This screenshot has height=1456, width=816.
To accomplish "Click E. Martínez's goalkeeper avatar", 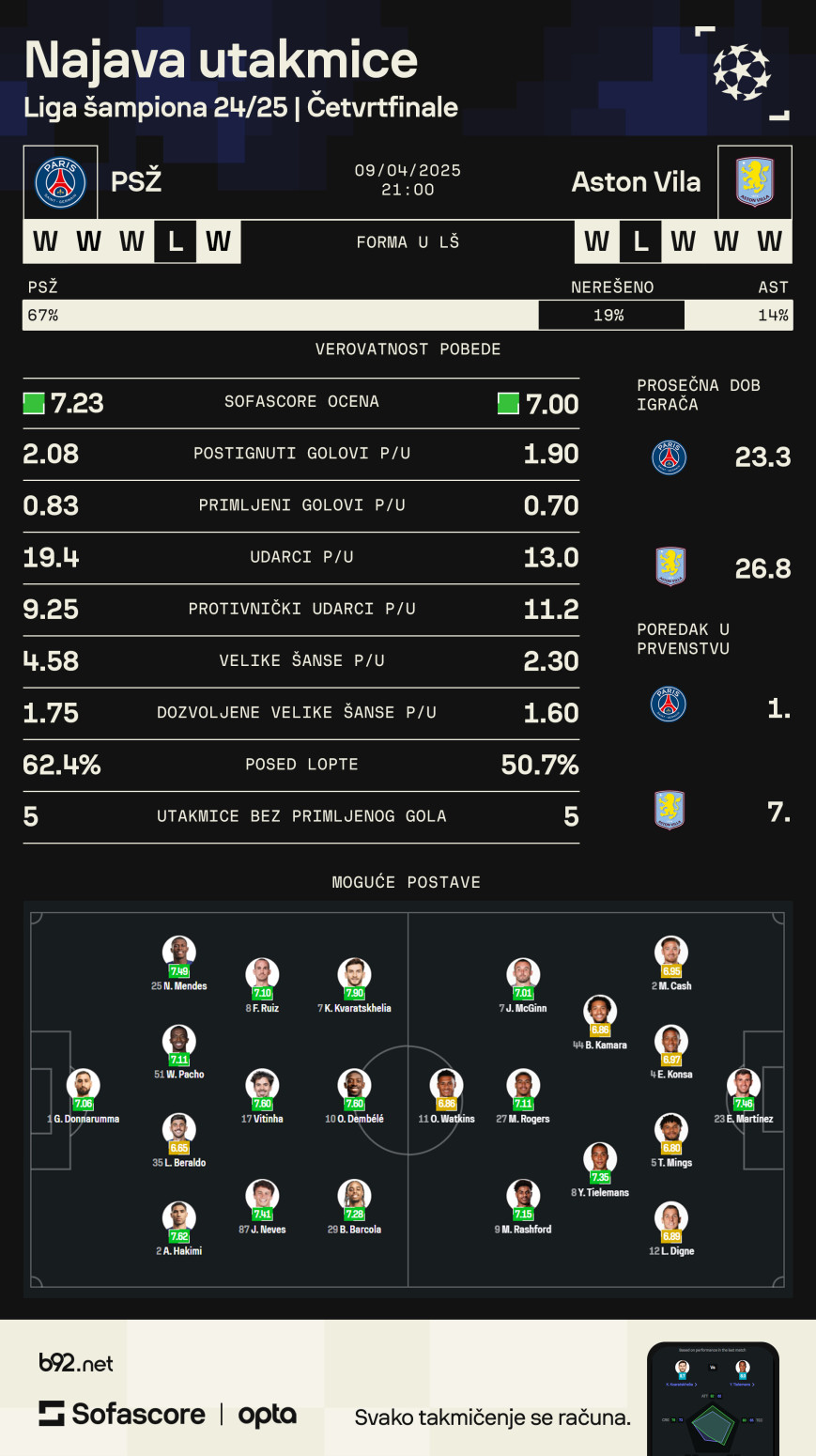I will (743, 1085).
